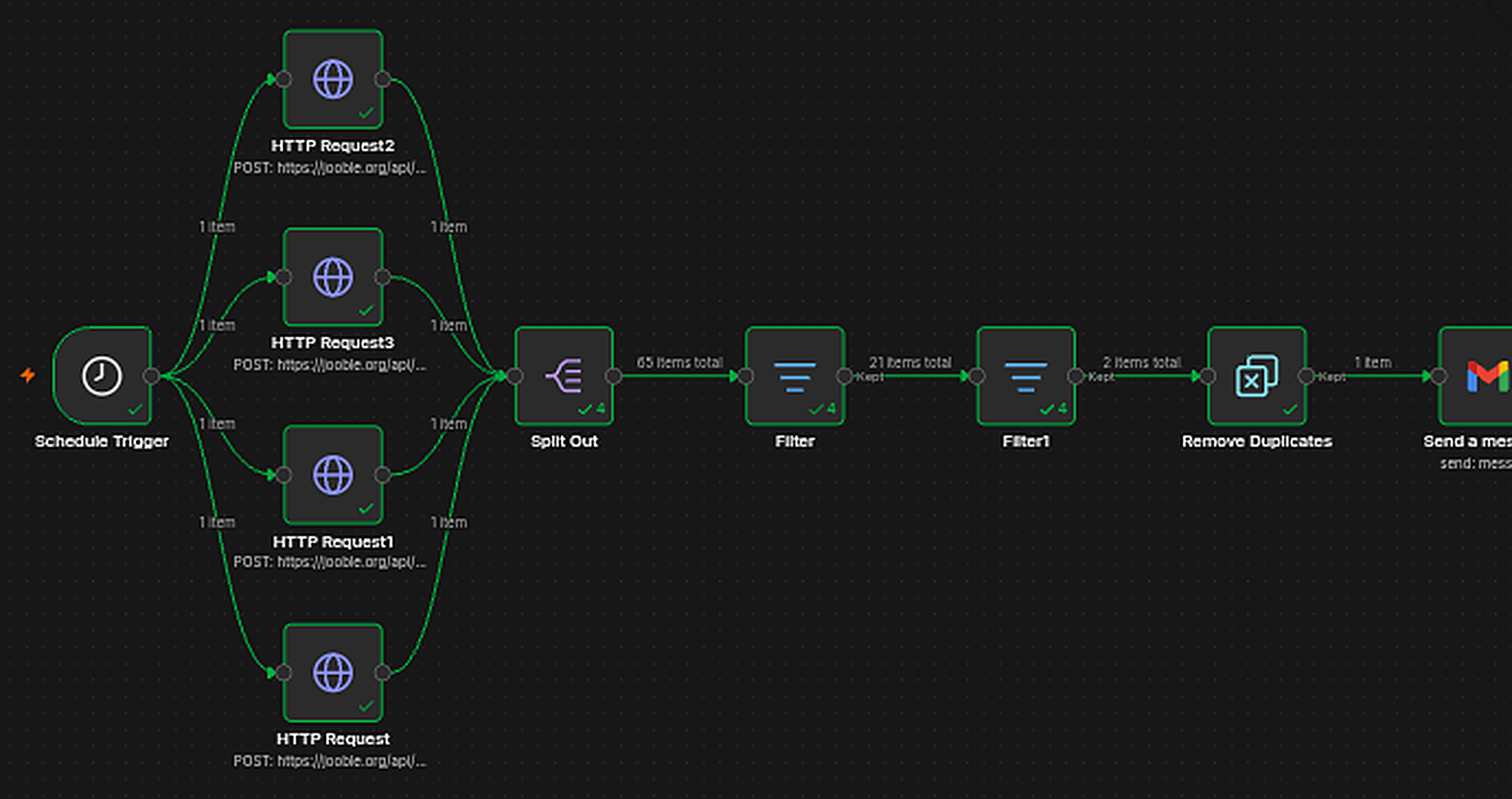Screen dimensions: 1512x799
Task: Click HTTP Request3 input connector
Action: click(283, 277)
